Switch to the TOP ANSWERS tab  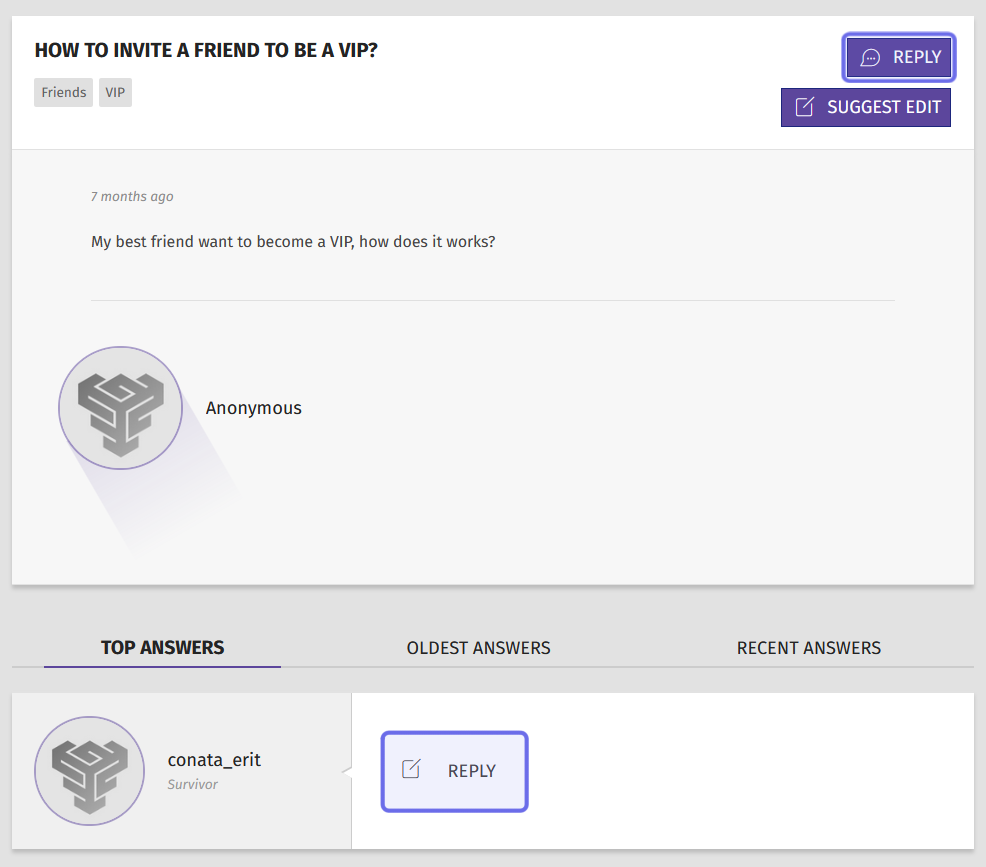tap(162, 648)
